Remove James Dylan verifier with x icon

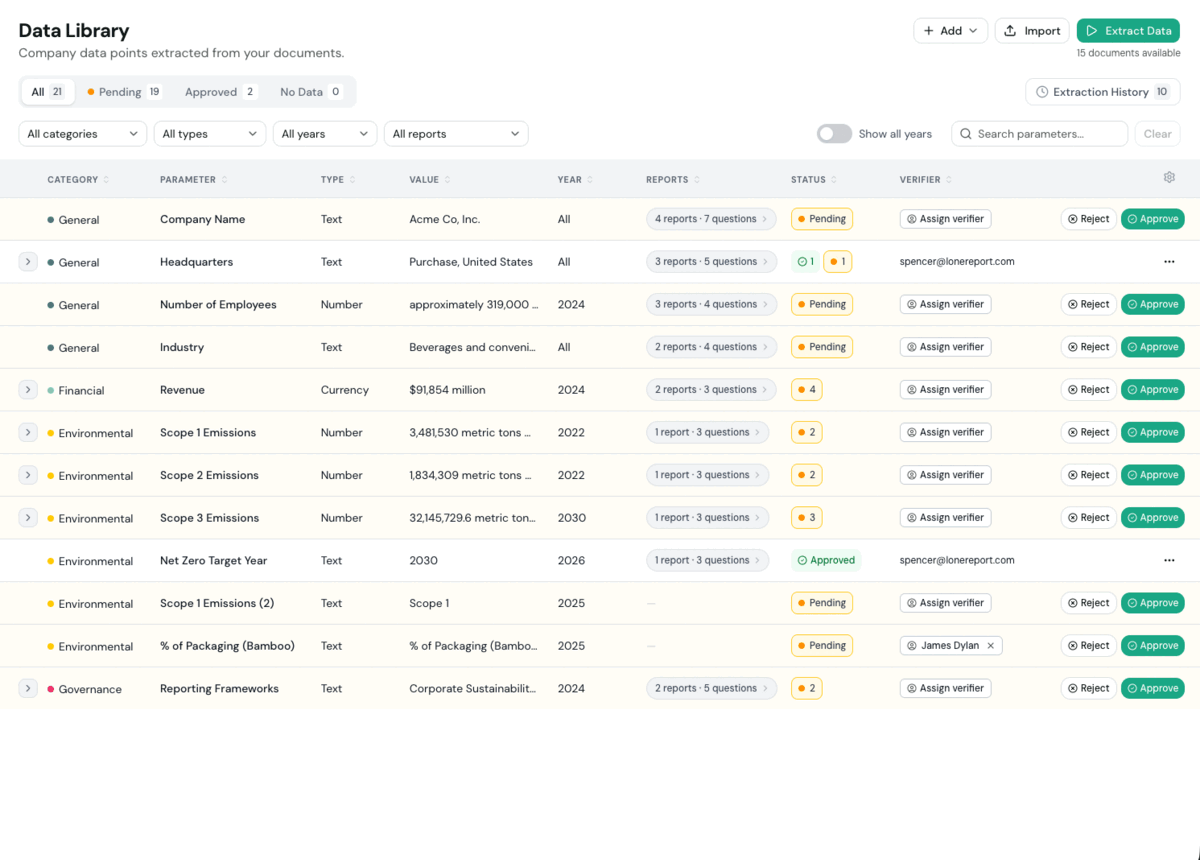[x=991, y=646]
